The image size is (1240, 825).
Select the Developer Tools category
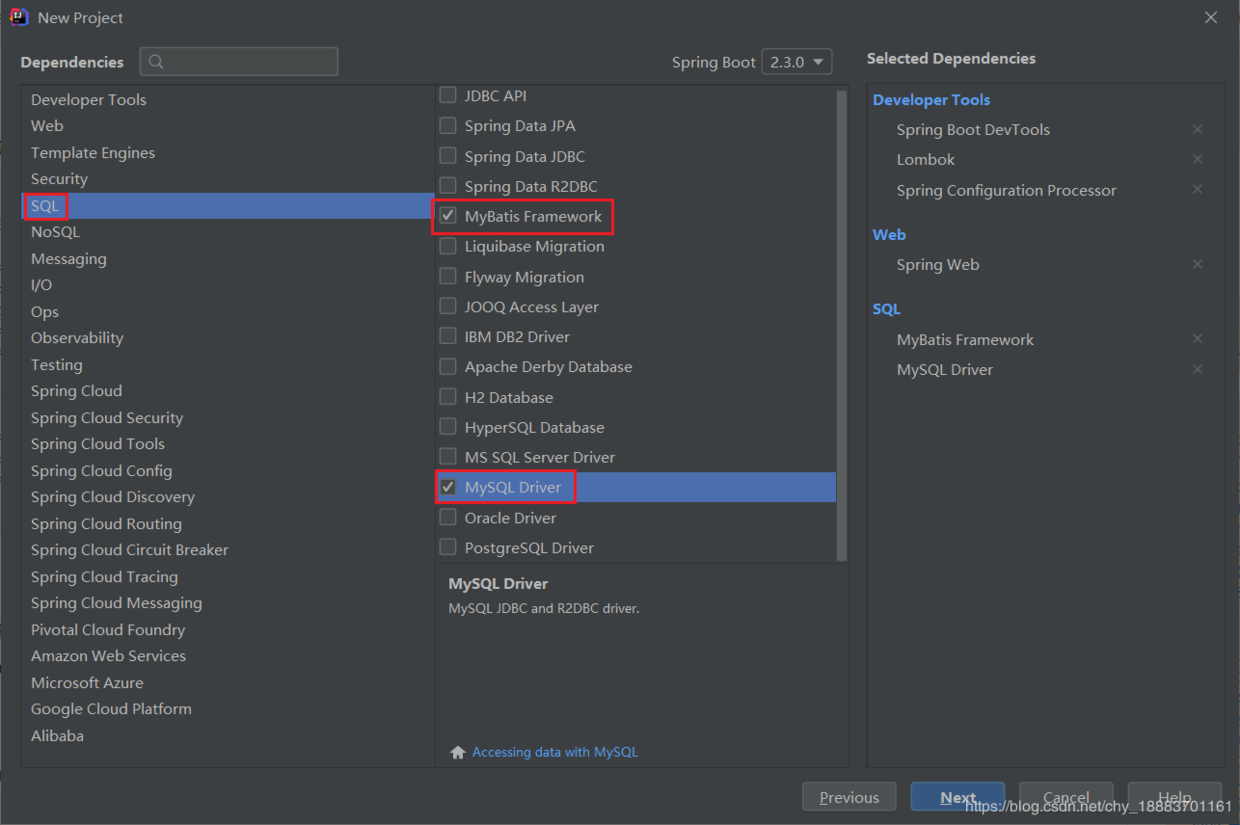88,100
